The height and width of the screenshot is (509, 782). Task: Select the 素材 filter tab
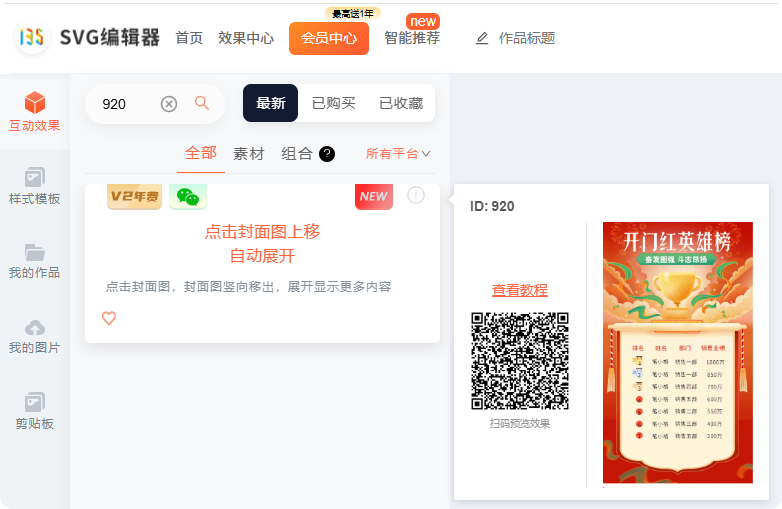pos(248,154)
